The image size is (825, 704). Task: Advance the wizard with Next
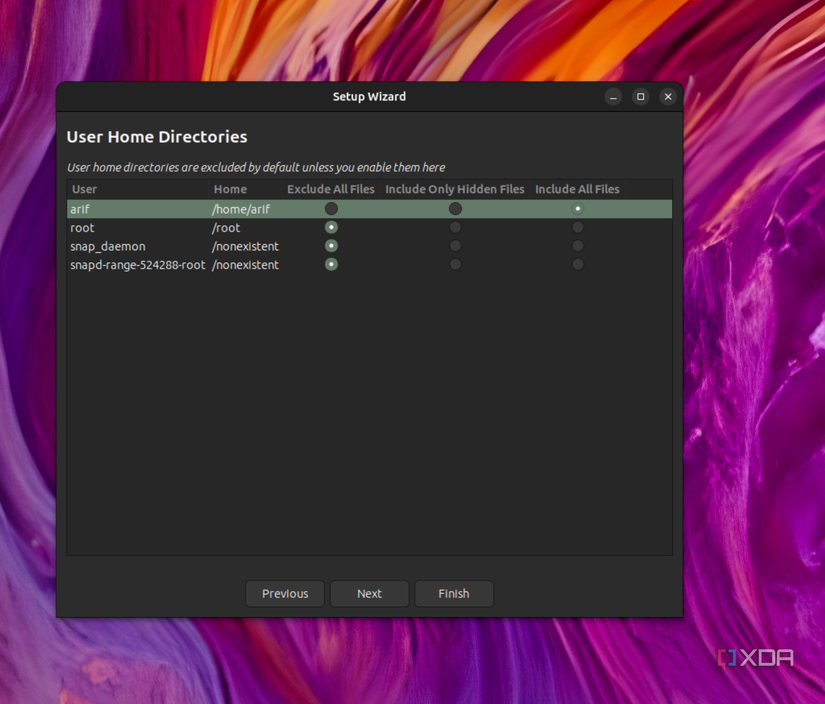pos(369,593)
